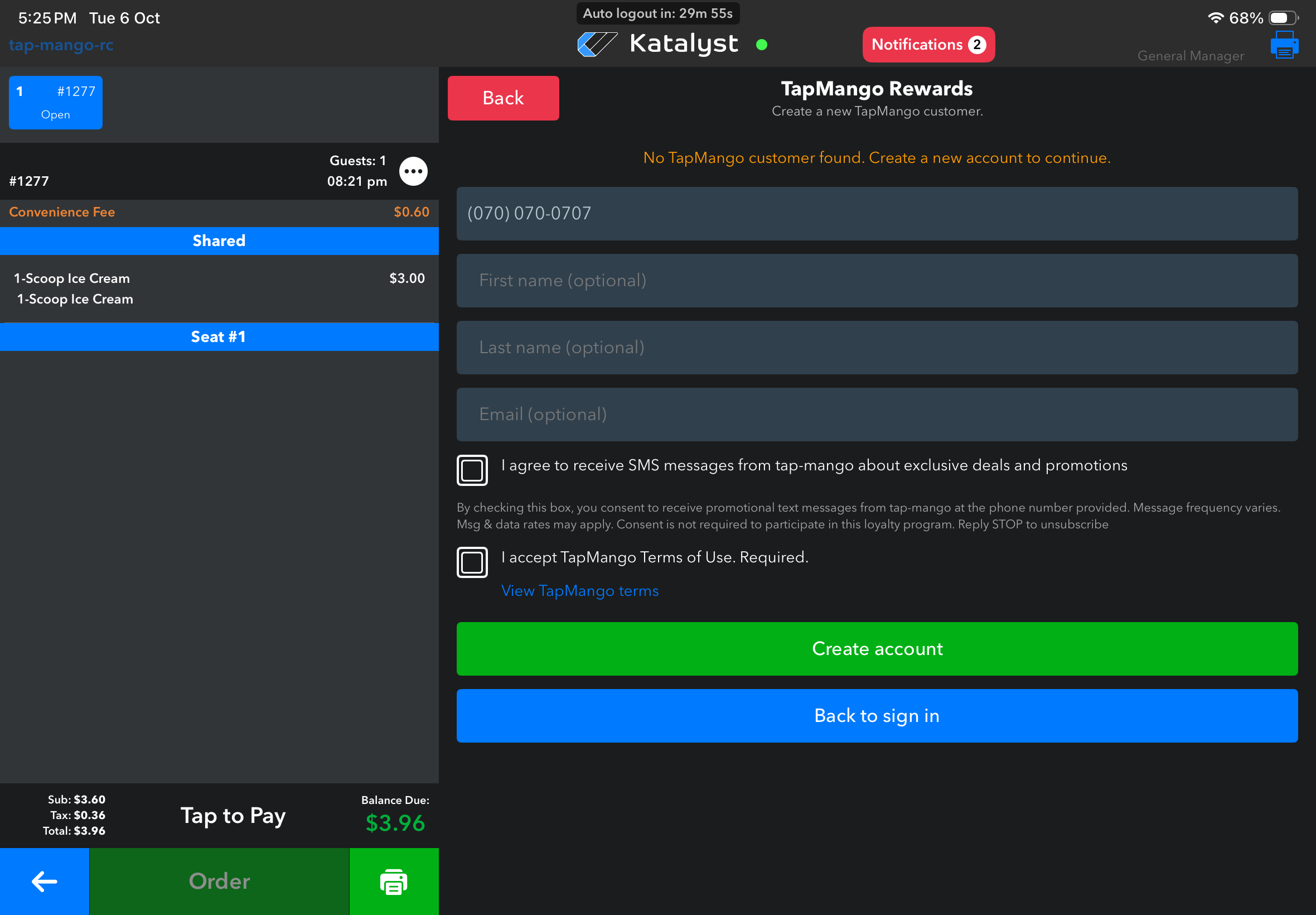Open View TapMango terms link
Screen dimensions: 1316x915
tap(580, 590)
